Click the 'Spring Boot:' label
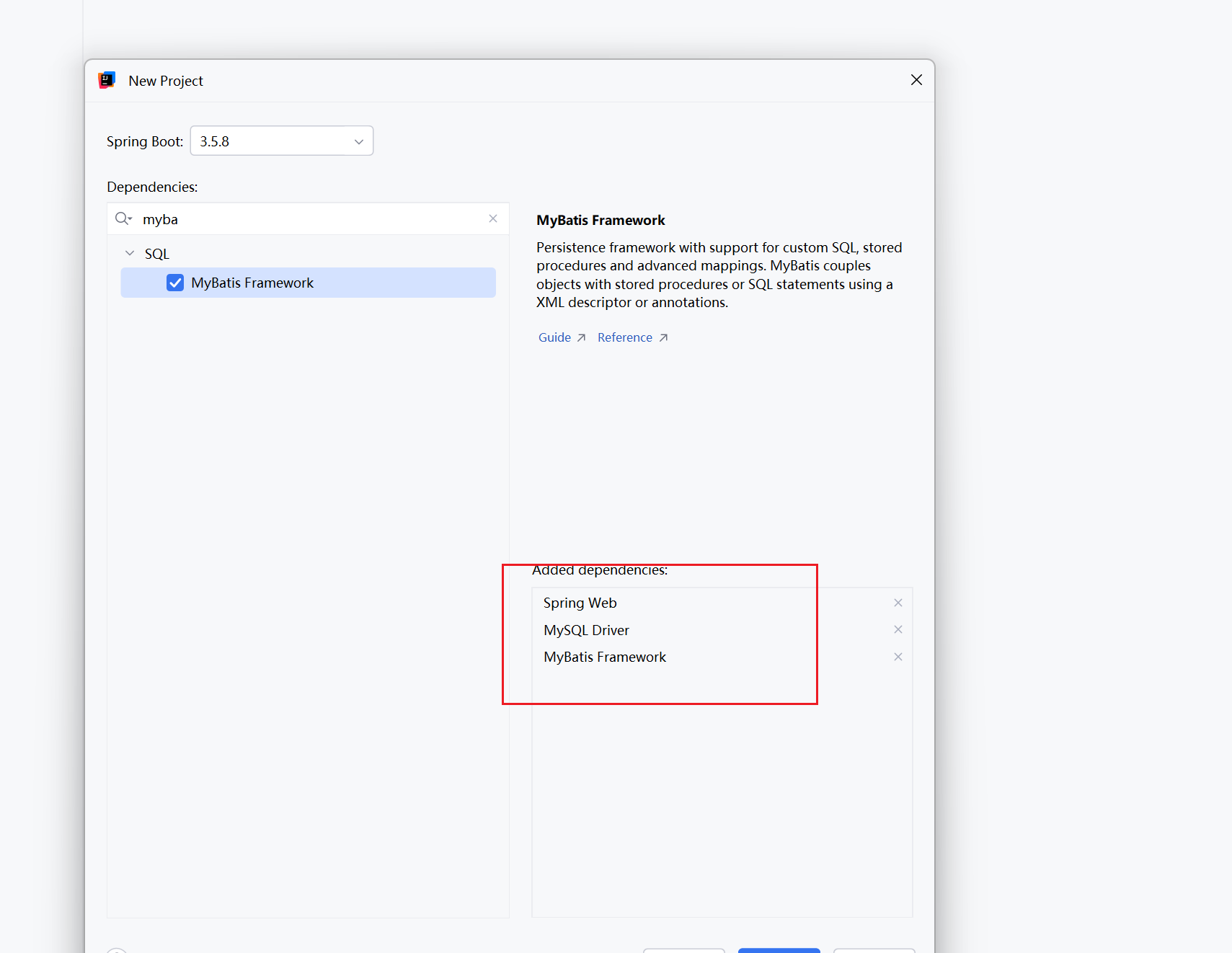 [x=145, y=141]
